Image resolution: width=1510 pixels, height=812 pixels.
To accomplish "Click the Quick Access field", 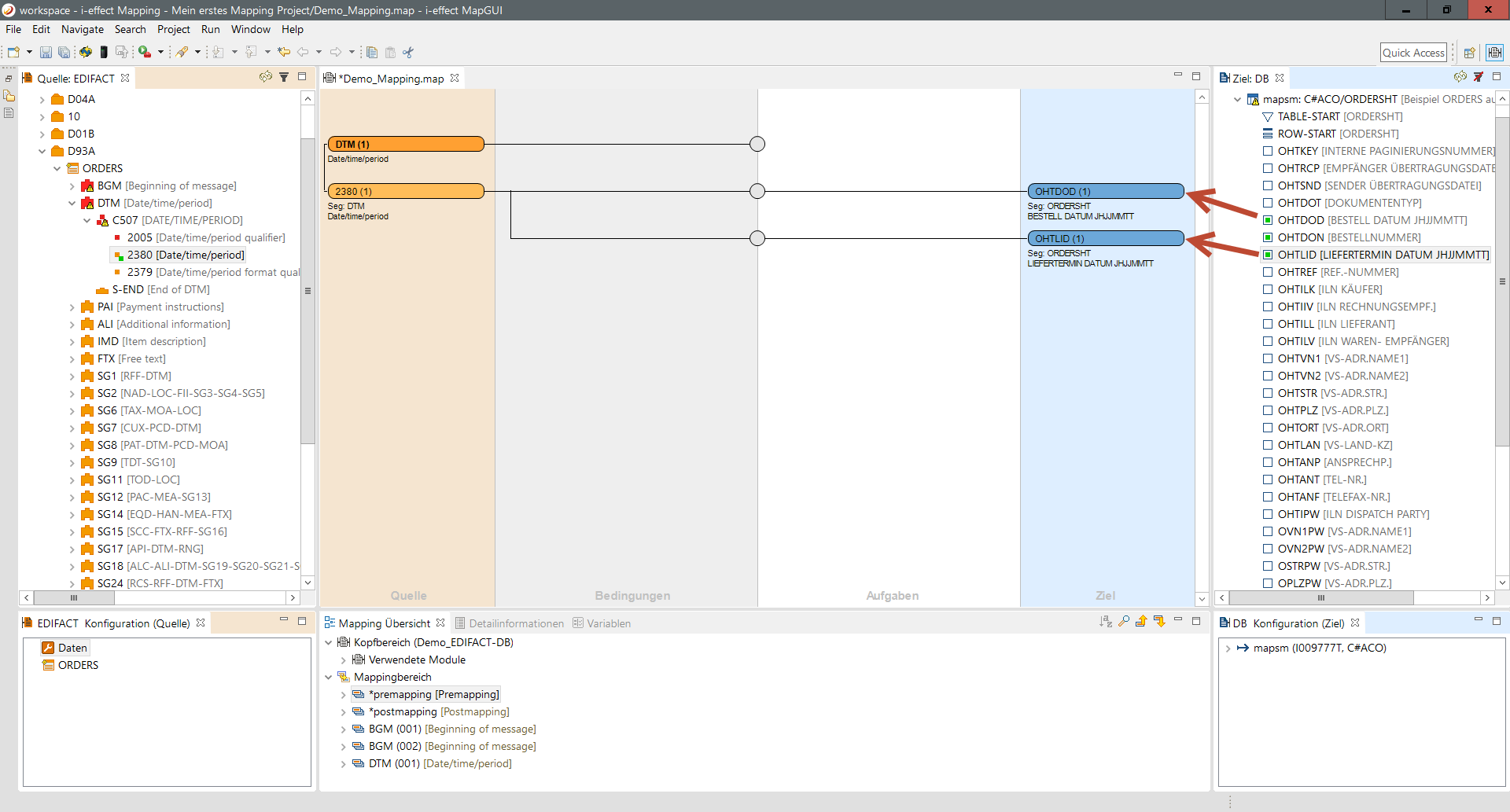I will tap(1413, 53).
